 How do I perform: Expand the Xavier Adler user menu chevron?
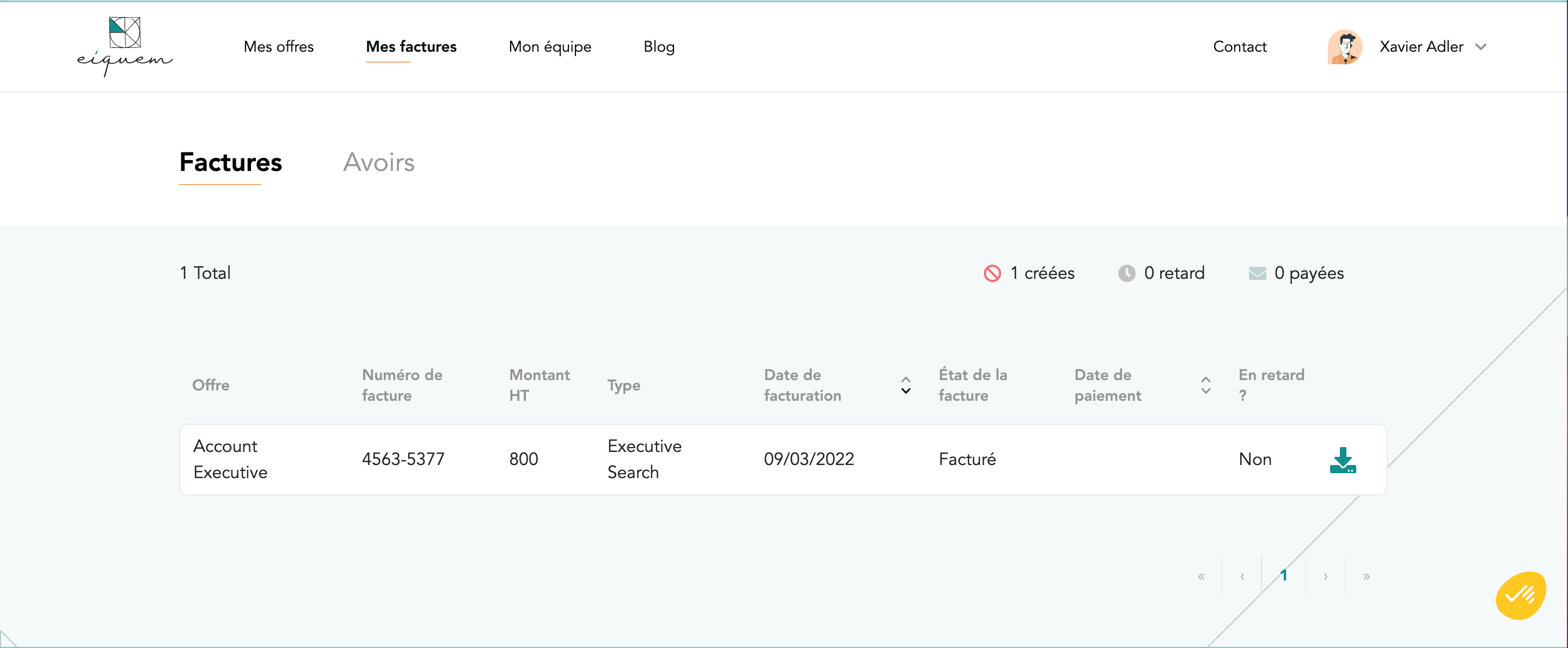point(1481,47)
